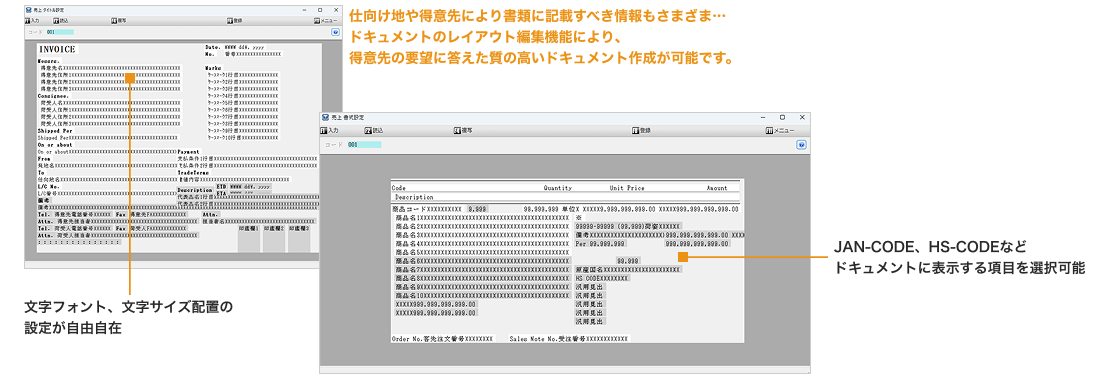
Task: Select the Date. label in the invoice layout
Action: tap(213, 47)
